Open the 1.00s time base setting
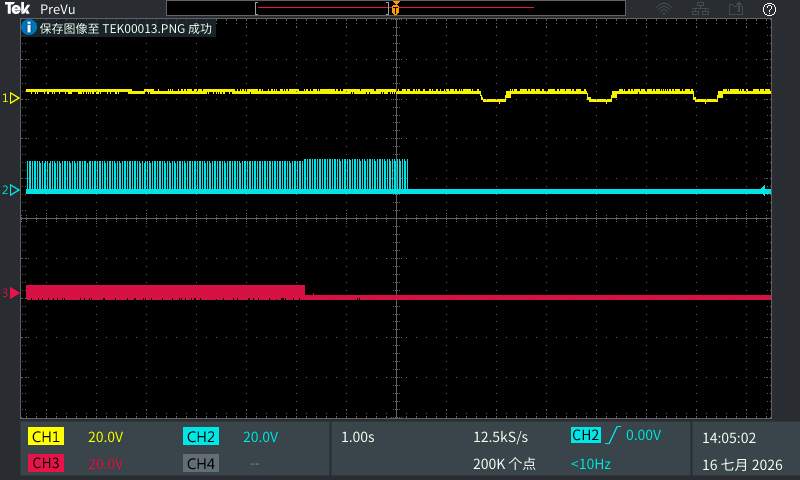 [x=358, y=437]
